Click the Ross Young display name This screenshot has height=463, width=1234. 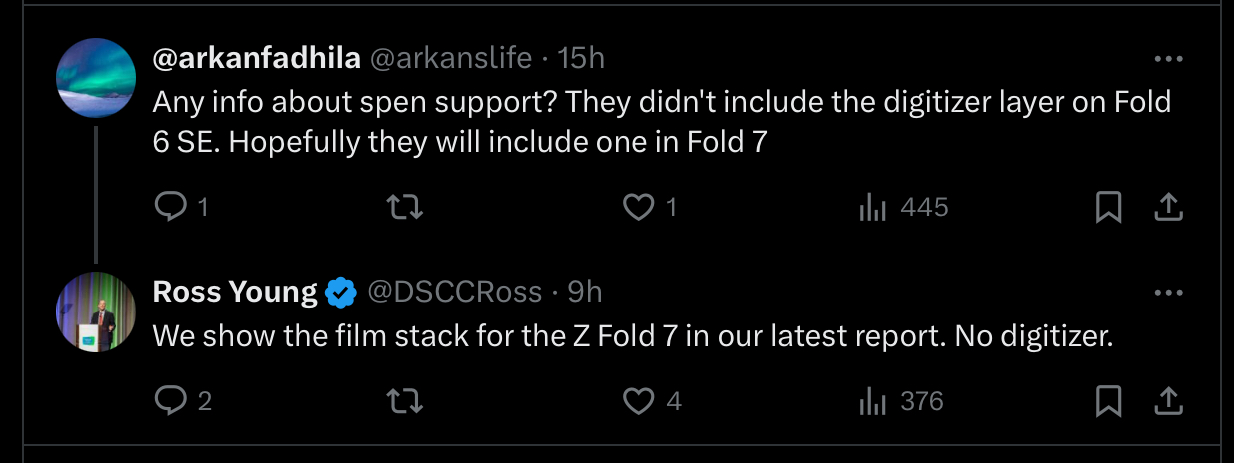(x=235, y=293)
